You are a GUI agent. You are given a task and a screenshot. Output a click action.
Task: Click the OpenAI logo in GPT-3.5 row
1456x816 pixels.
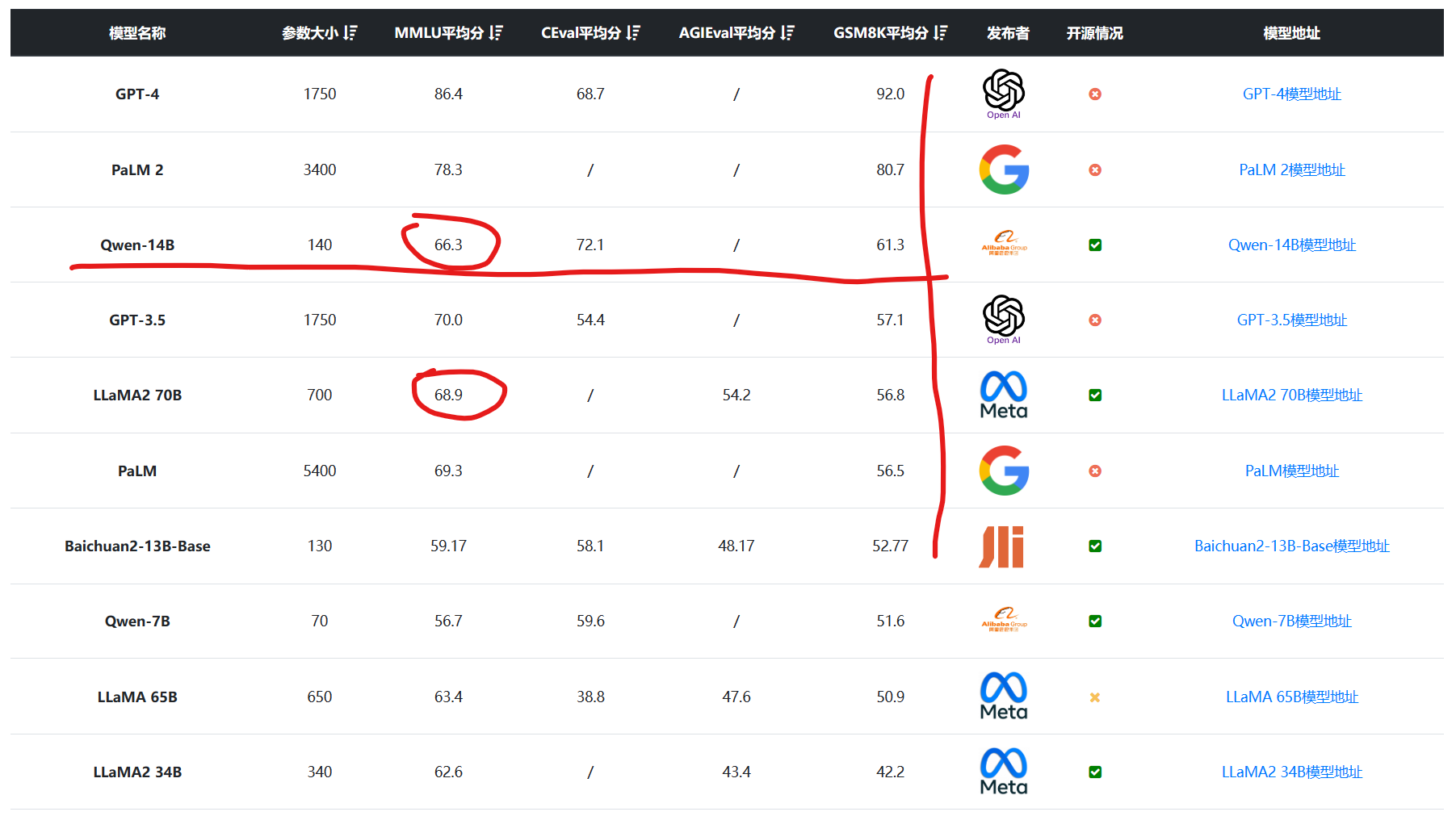[x=1004, y=320]
